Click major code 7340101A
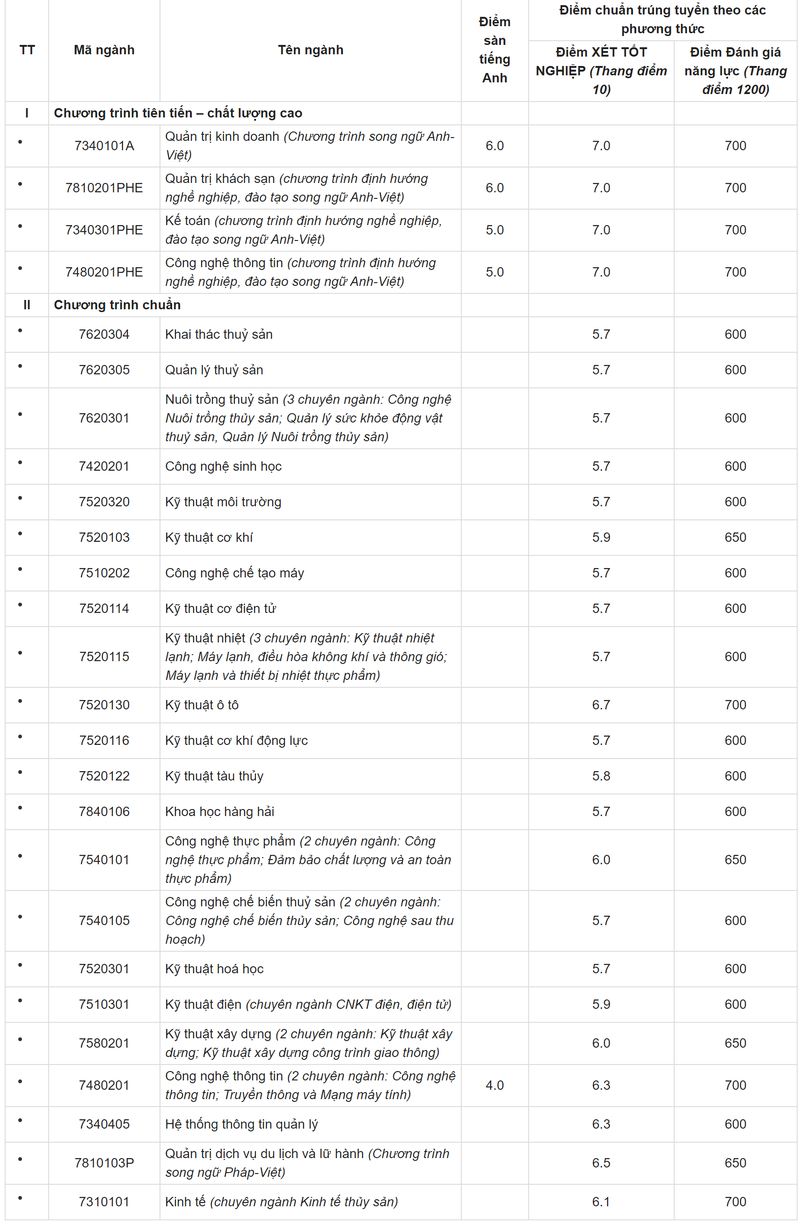 pos(104,146)
